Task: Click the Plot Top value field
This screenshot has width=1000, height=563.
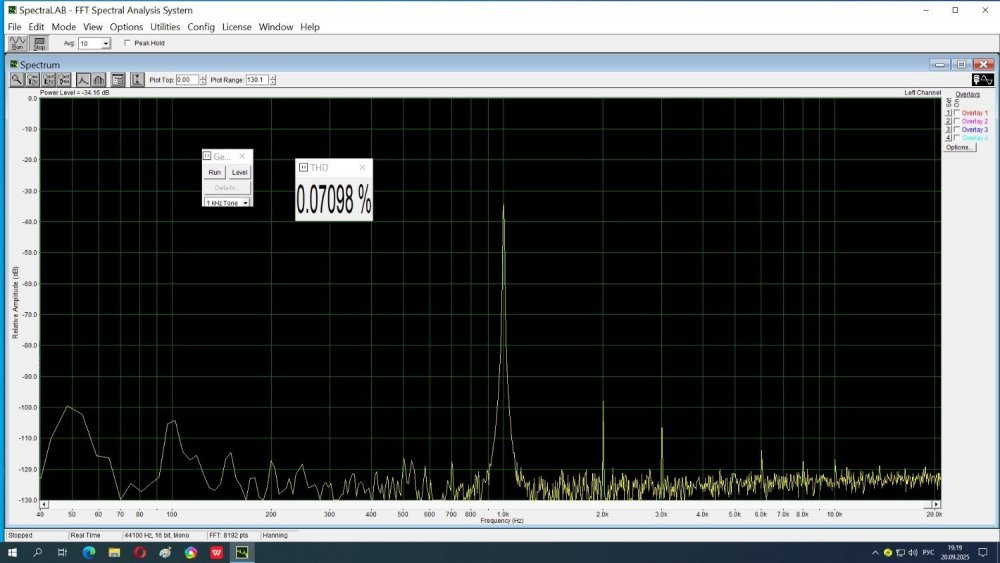Action: point(187,80)
